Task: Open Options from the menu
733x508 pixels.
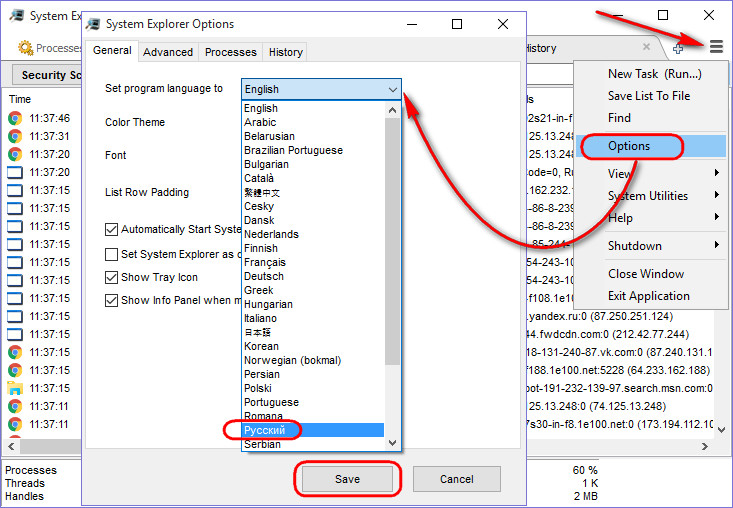Action: pos(652,146)
